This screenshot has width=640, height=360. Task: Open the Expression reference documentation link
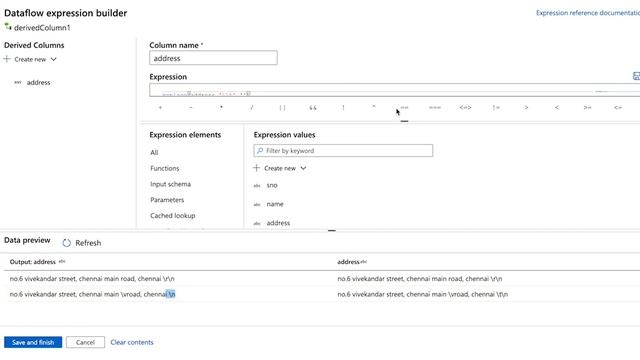(588, 13)
